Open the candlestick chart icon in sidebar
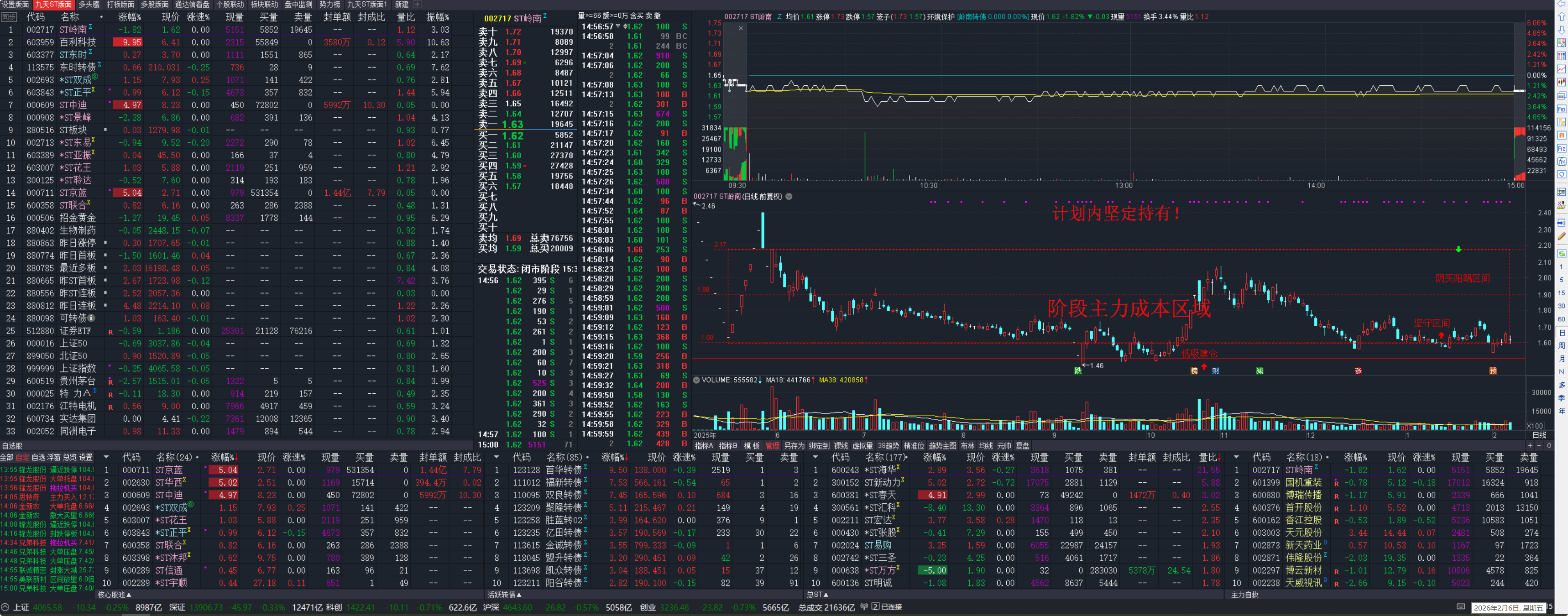Image resolution: width=1568 pixels, height=616 pixels. point(1561,82)
